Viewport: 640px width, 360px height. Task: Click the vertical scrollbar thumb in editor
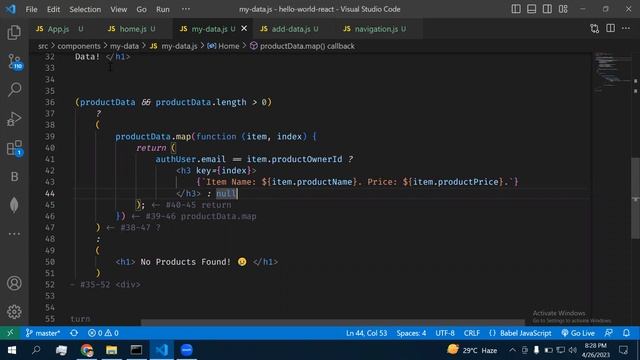(635, 198)
